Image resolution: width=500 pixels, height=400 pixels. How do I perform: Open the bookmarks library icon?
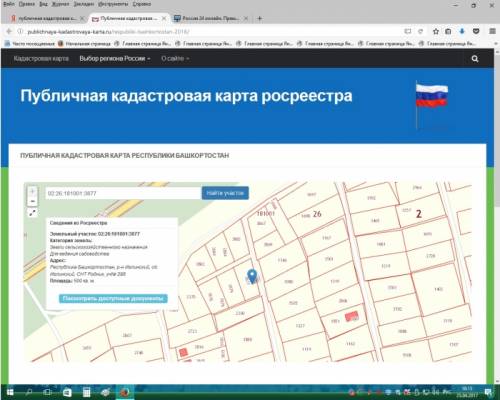(448, 31)
